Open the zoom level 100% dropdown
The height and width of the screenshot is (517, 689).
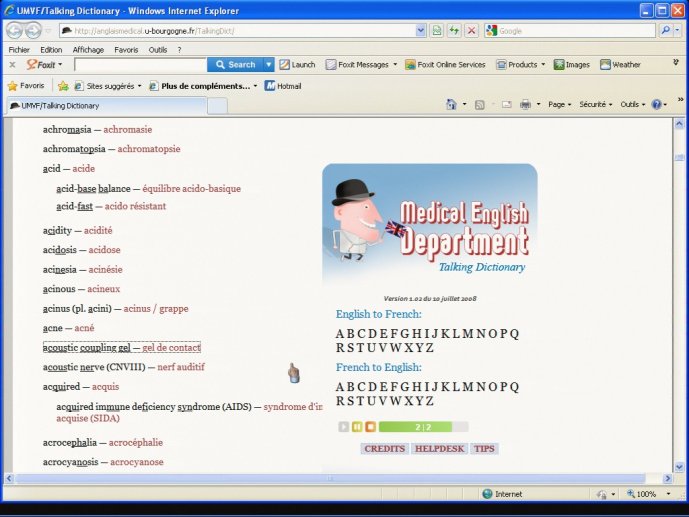click(x=668, y=494)
